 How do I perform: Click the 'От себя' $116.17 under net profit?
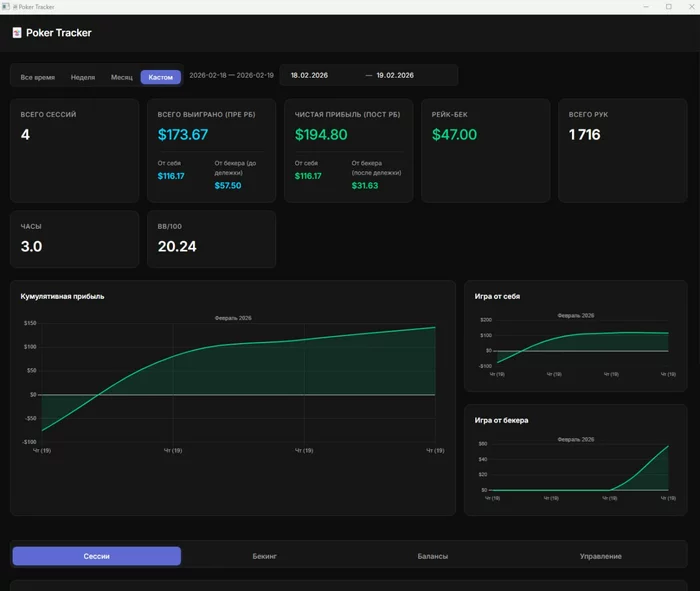pos(308,176)
